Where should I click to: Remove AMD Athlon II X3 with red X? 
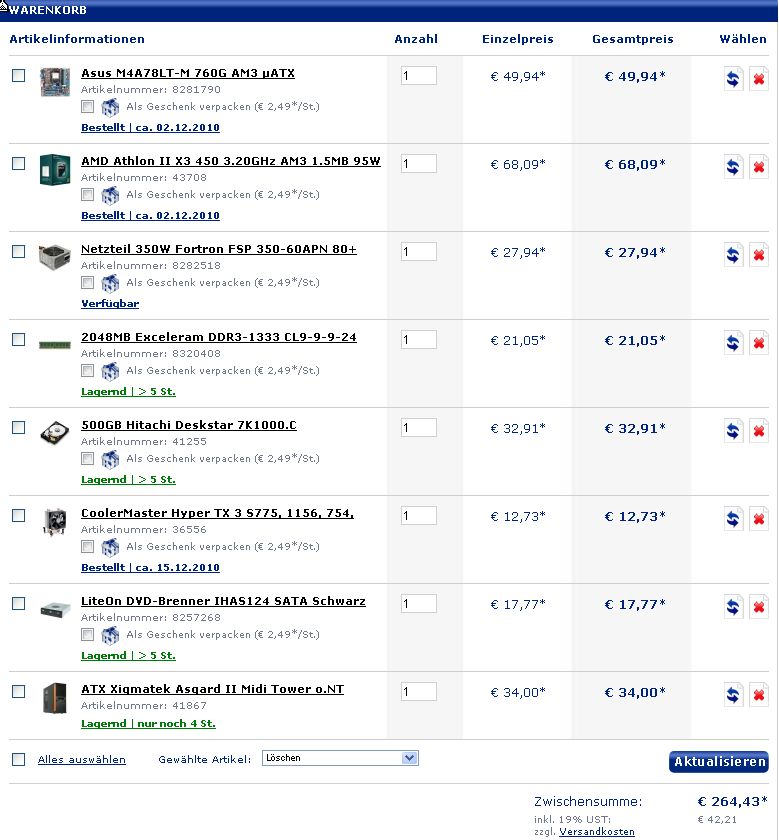click(x=759, y=167)
